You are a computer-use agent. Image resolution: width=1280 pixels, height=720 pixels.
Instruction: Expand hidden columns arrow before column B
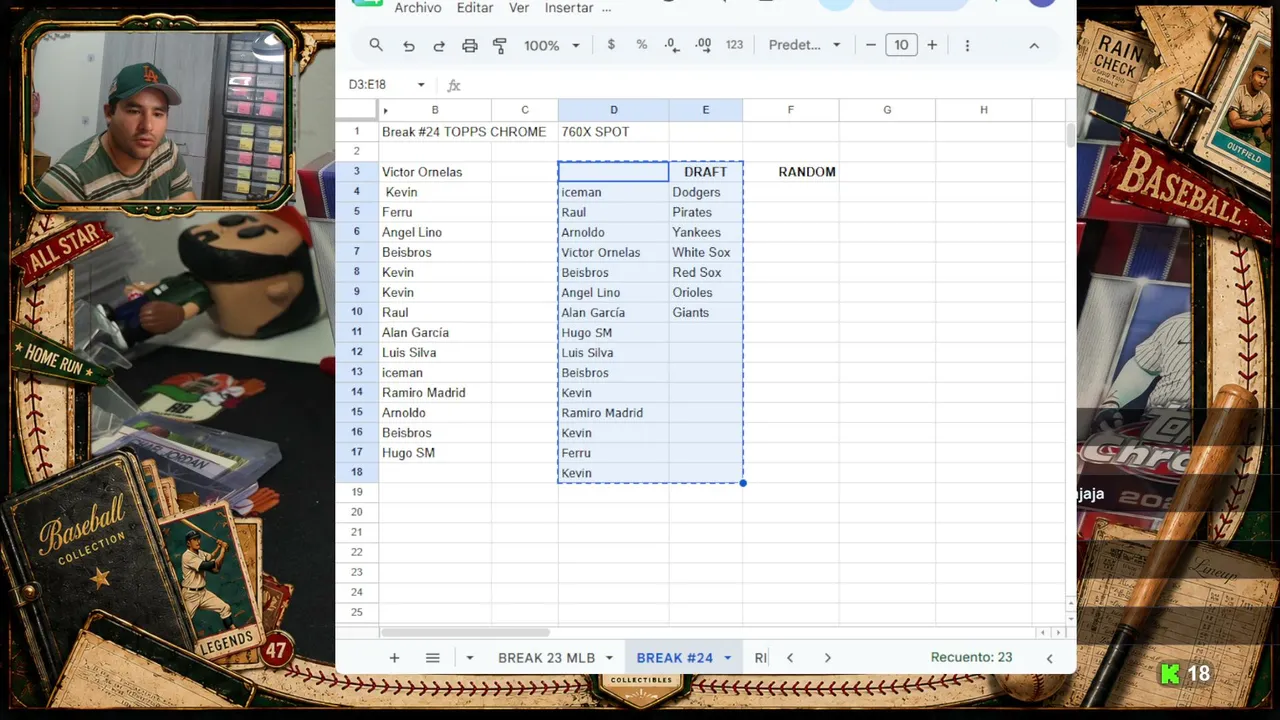(385, 110)
